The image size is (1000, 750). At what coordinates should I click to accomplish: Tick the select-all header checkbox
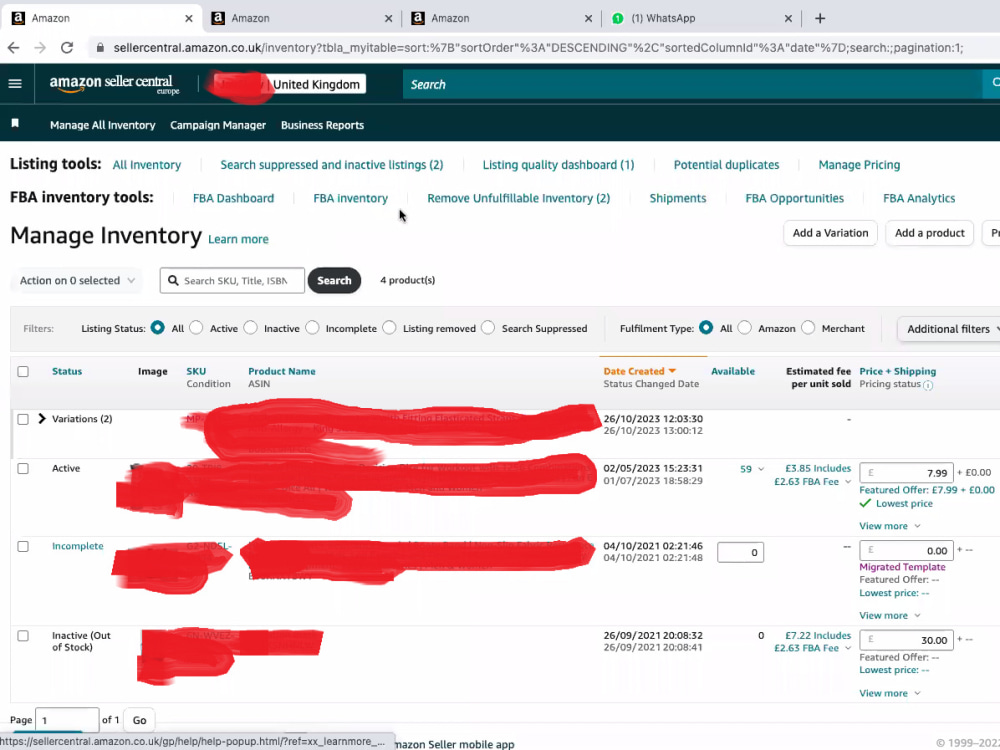[x=23, y=371]
